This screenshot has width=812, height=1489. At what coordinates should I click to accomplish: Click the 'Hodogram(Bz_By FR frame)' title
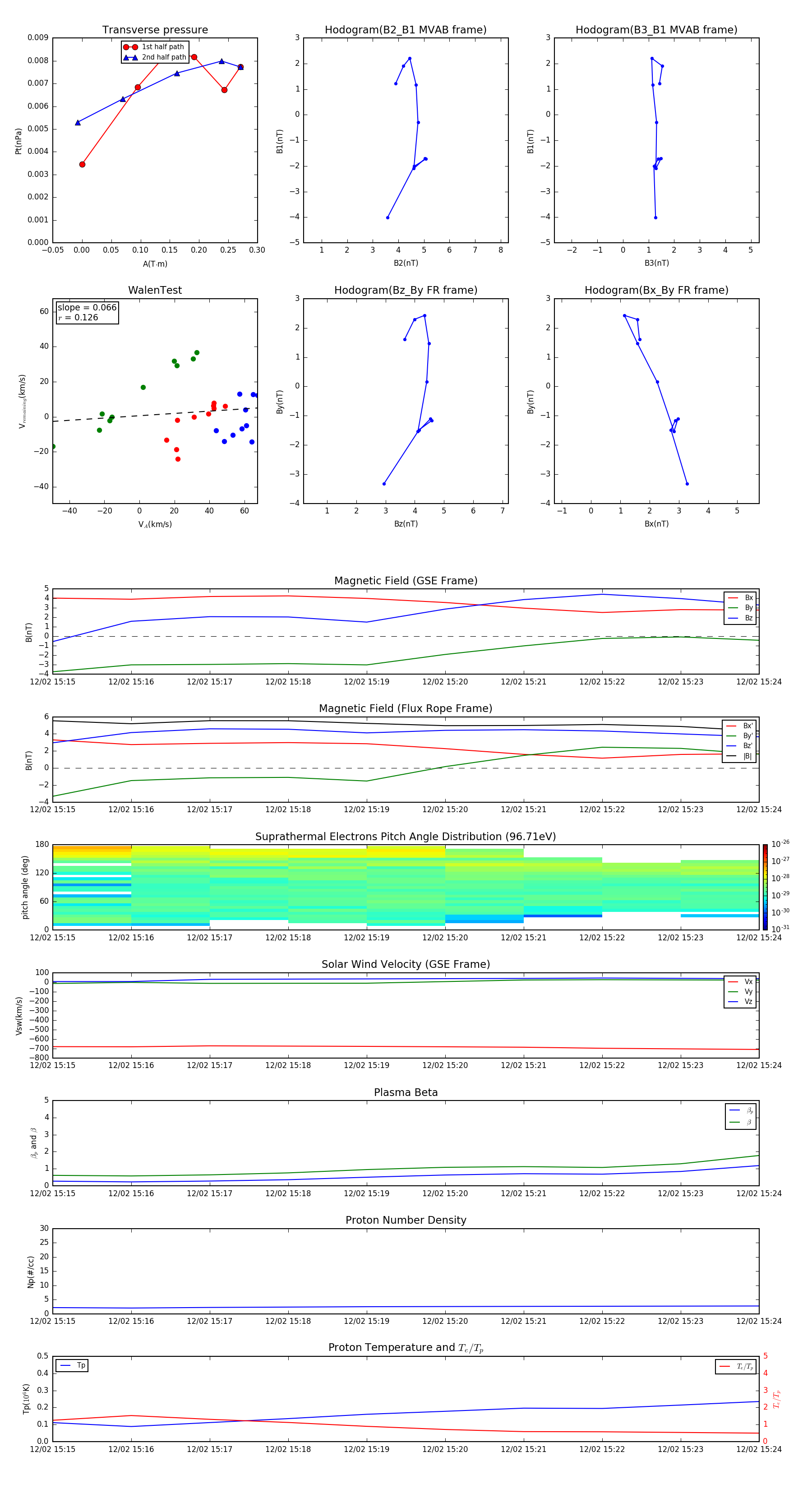pos(406,290)
